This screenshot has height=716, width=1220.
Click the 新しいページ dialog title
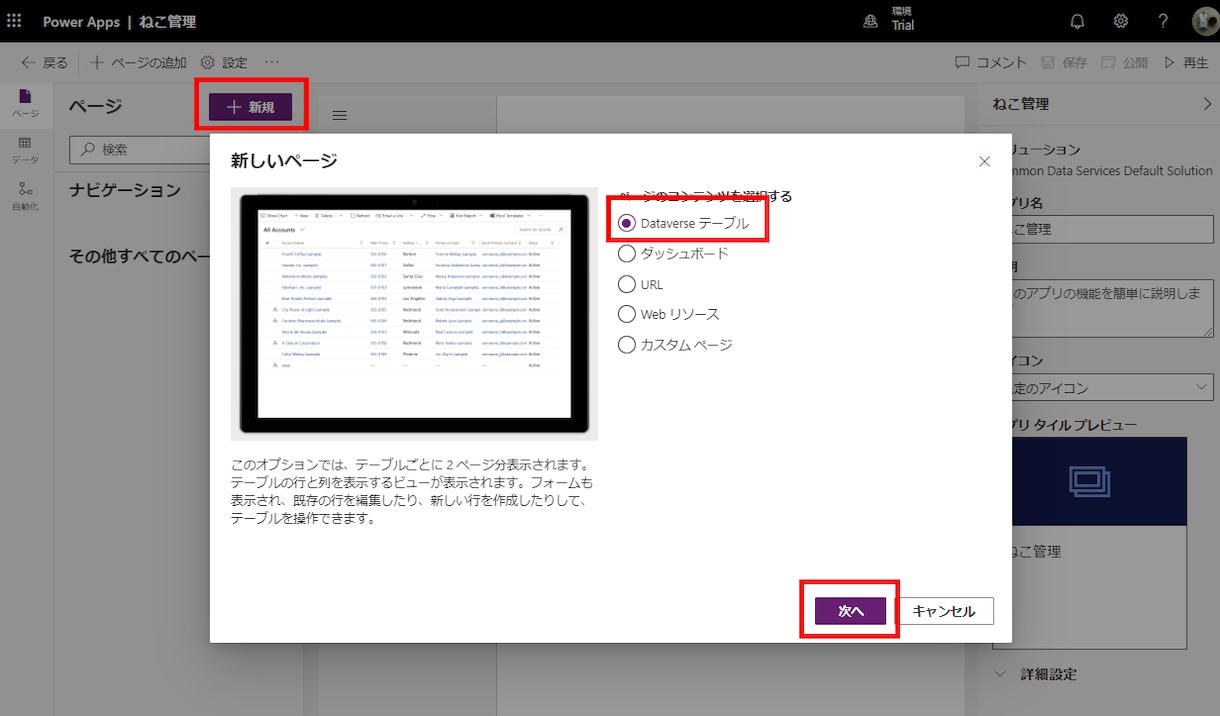[x=284, y=161]
